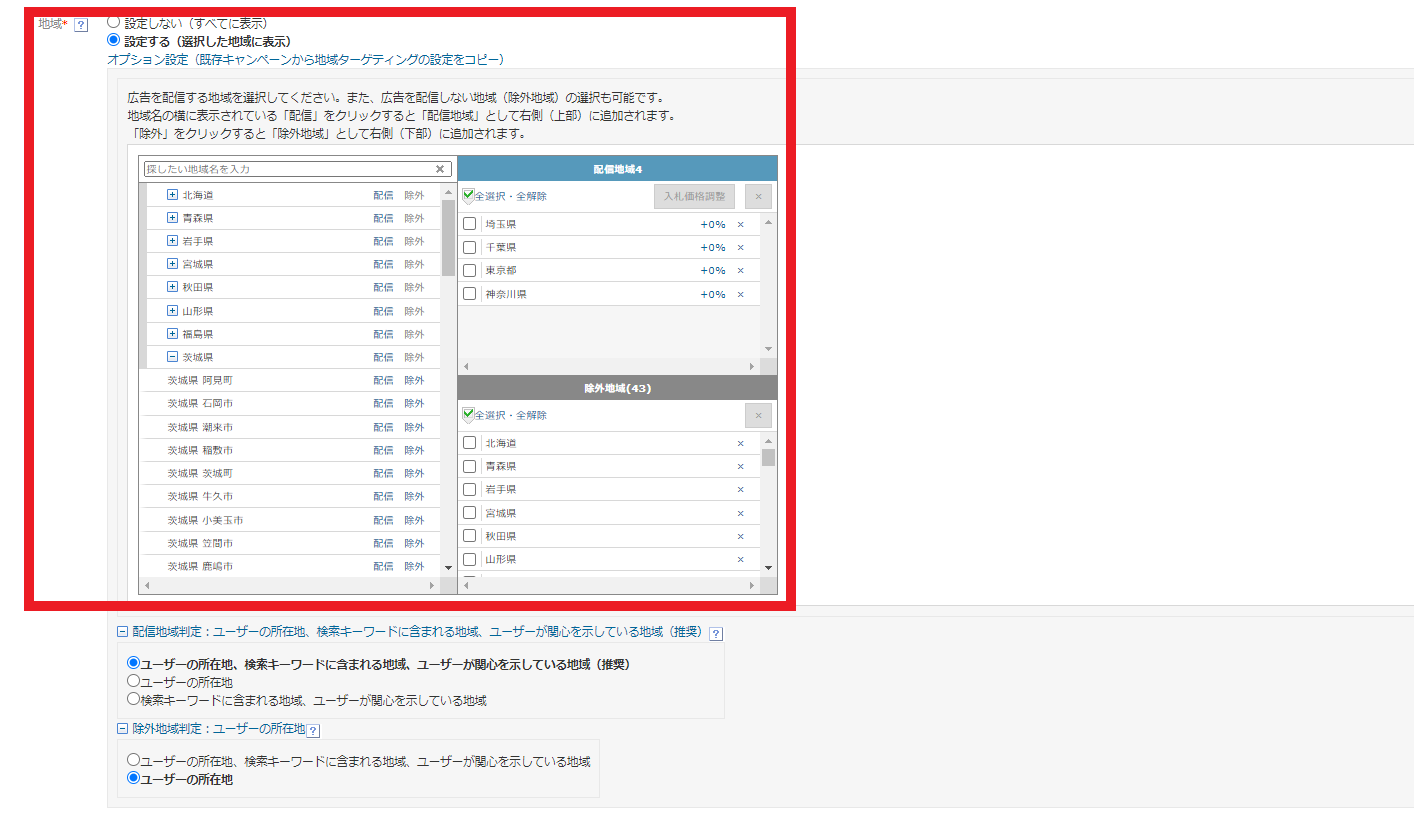
Task: Open the help icon next to 地域 label
Action: coord(81,24)
